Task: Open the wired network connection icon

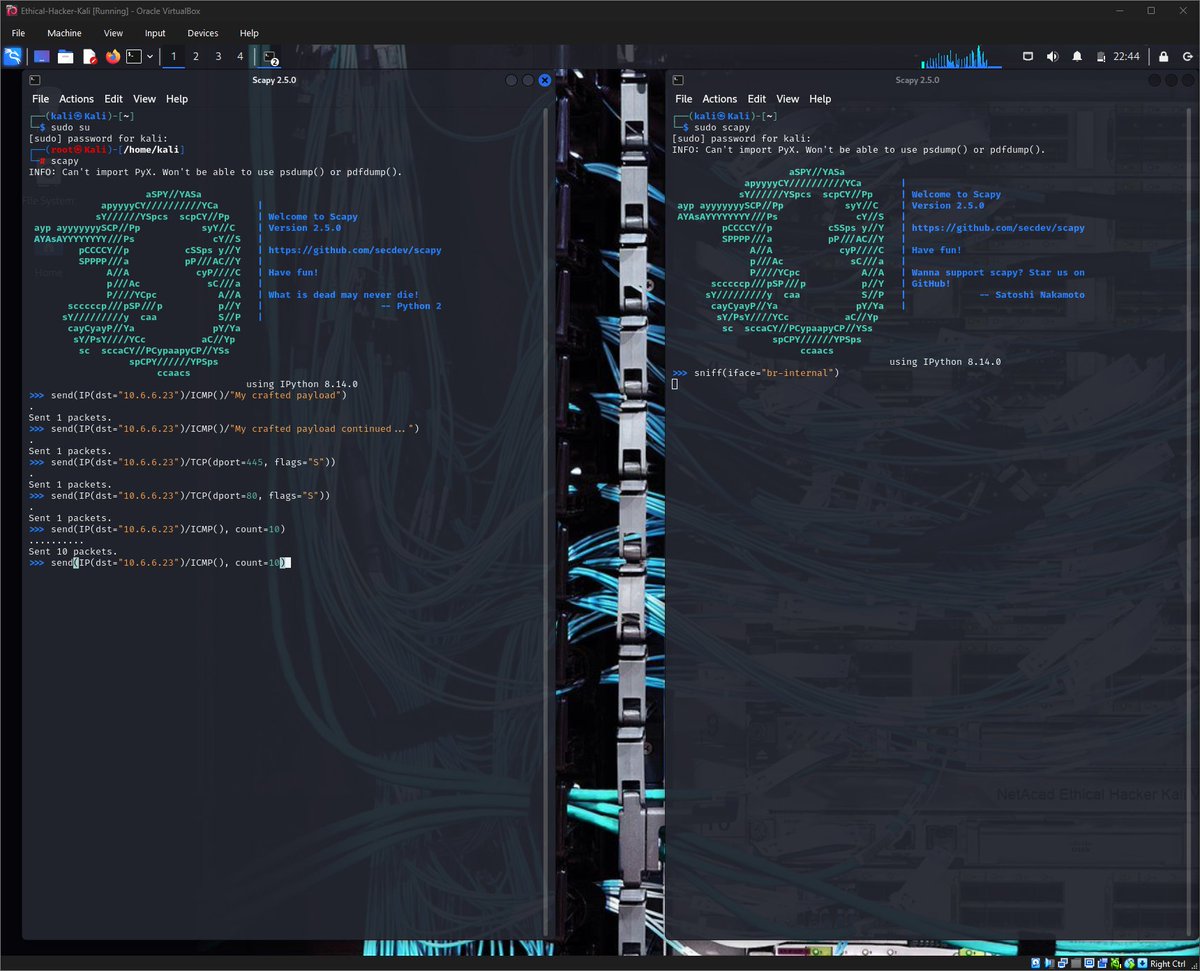Action: coord(1028,57)
